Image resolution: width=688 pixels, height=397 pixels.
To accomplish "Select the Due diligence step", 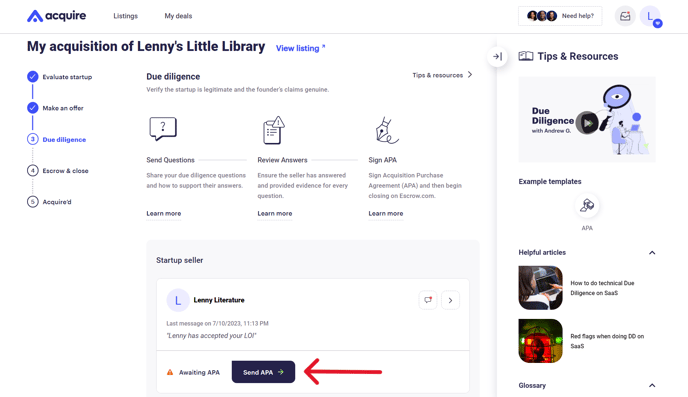I will tap(57, 139).
